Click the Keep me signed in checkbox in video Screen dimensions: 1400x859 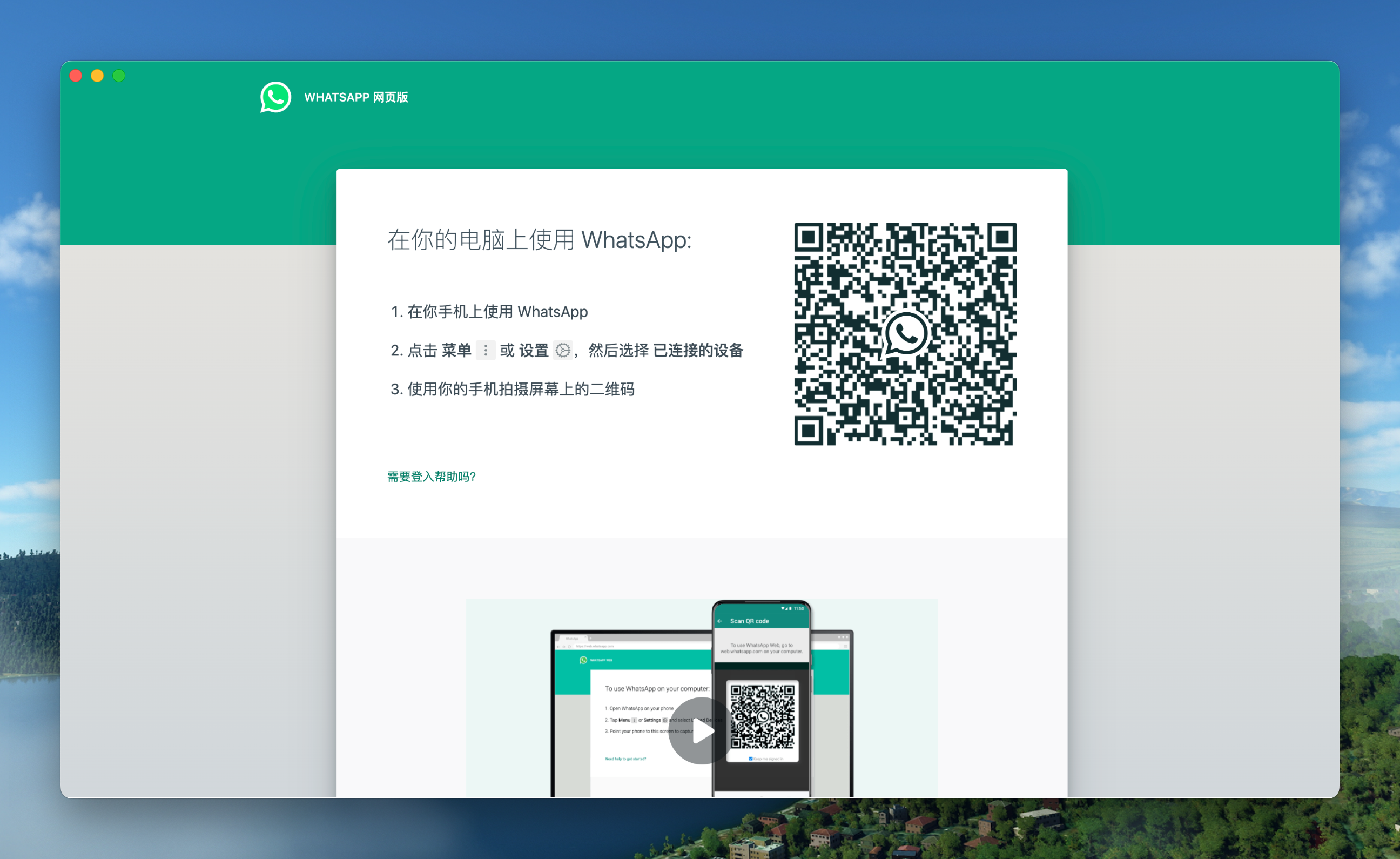tap(751, 759)
